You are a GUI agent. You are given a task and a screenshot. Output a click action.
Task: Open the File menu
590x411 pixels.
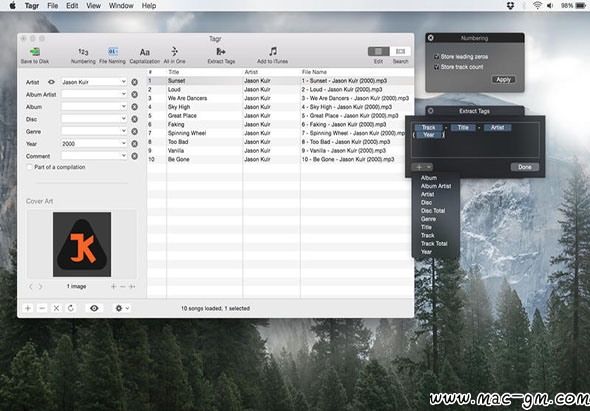(x=53, y=6)
